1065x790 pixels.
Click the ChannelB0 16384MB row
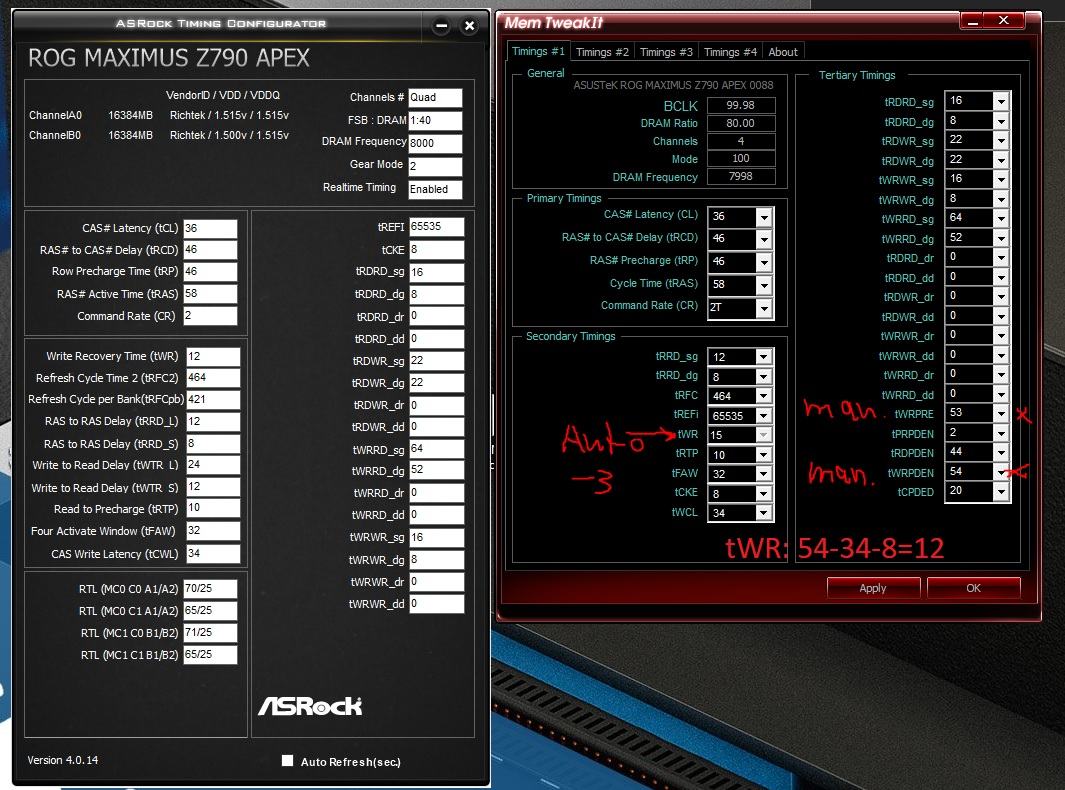coord(159,135)
